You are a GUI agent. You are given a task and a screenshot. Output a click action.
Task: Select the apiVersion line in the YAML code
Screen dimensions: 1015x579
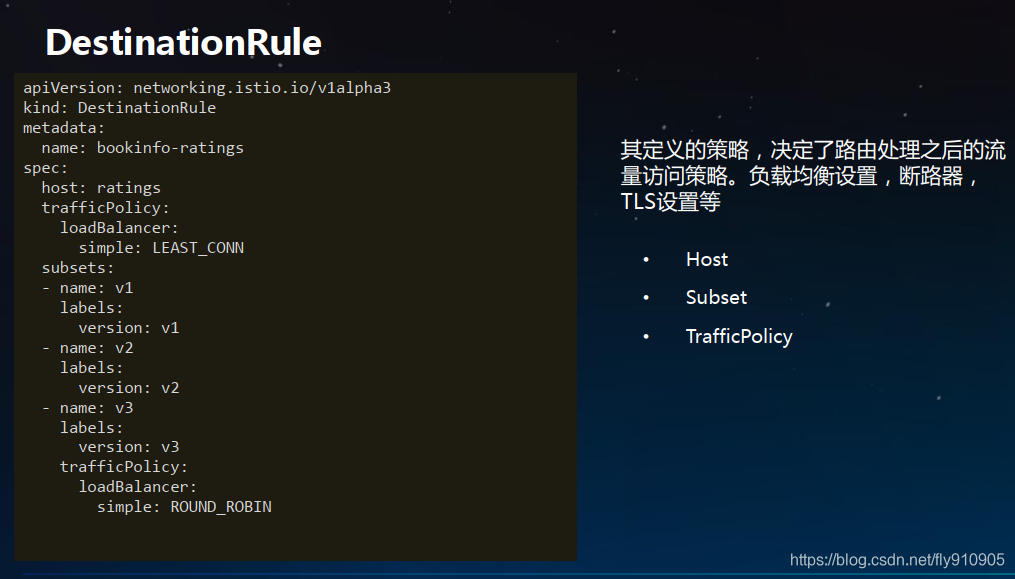(207, 87)
